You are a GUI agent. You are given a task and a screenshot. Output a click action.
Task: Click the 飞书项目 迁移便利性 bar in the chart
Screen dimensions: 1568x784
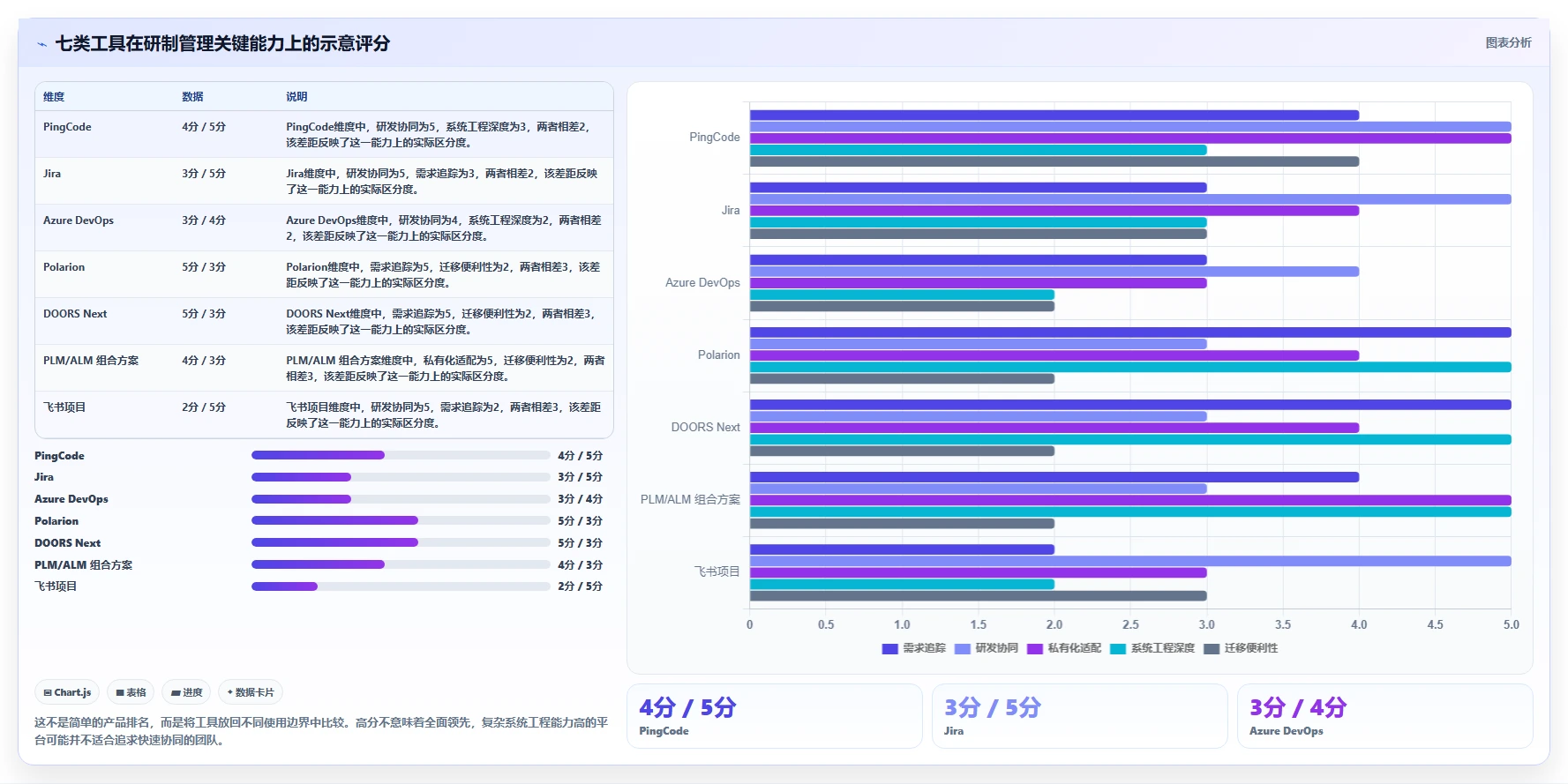coord(979,596)
